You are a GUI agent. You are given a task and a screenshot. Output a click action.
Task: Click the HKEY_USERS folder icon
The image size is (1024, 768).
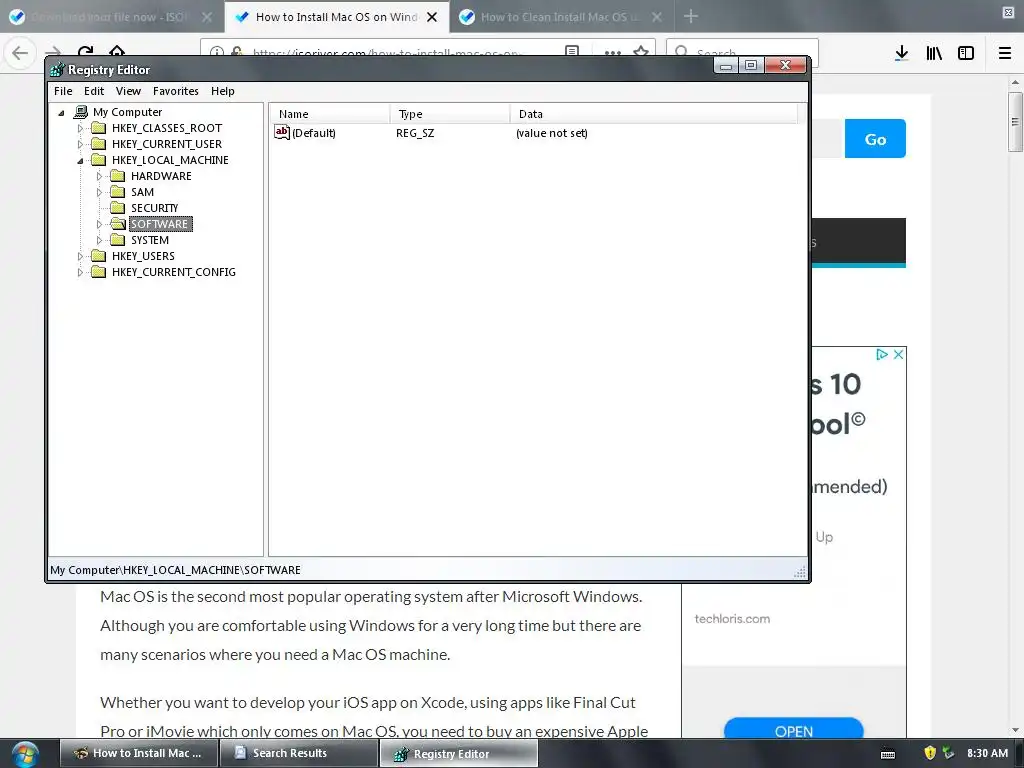(99, 256)
